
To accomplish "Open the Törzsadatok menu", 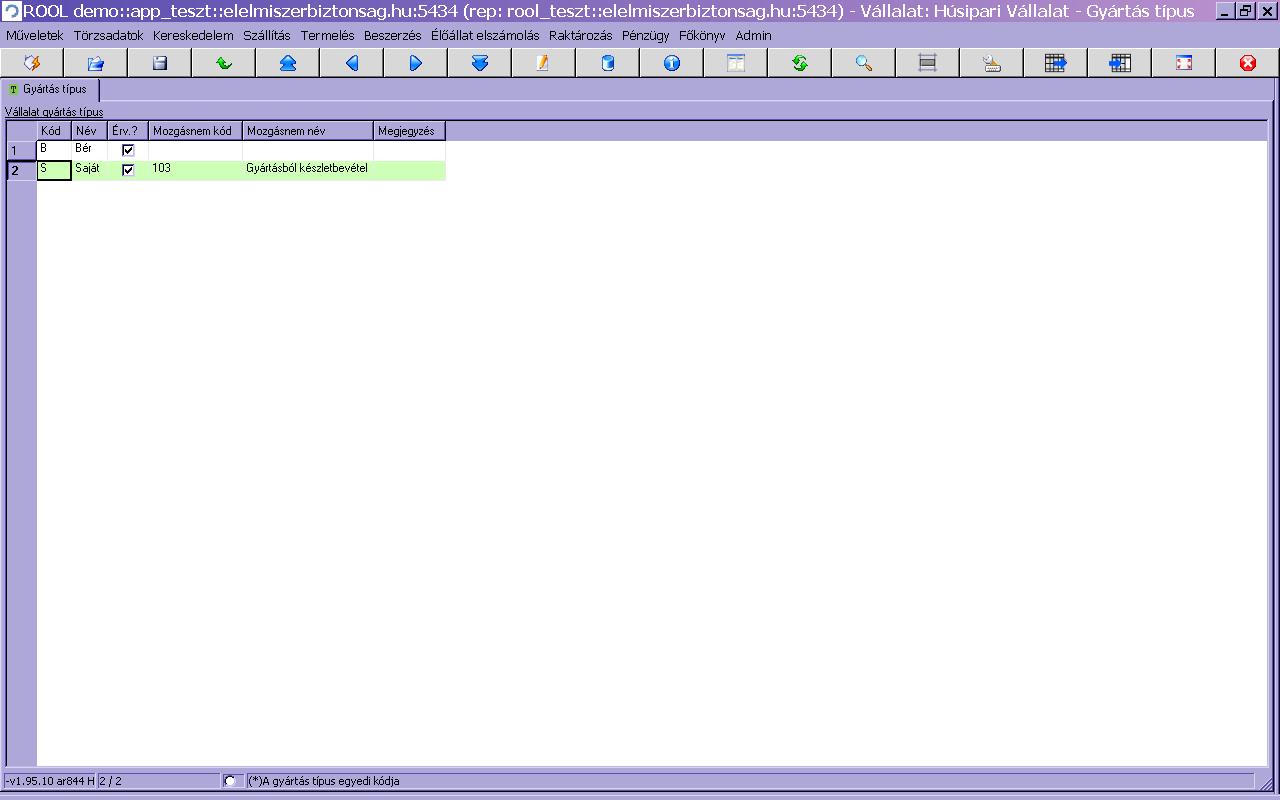I will click(x=108, y=35).
